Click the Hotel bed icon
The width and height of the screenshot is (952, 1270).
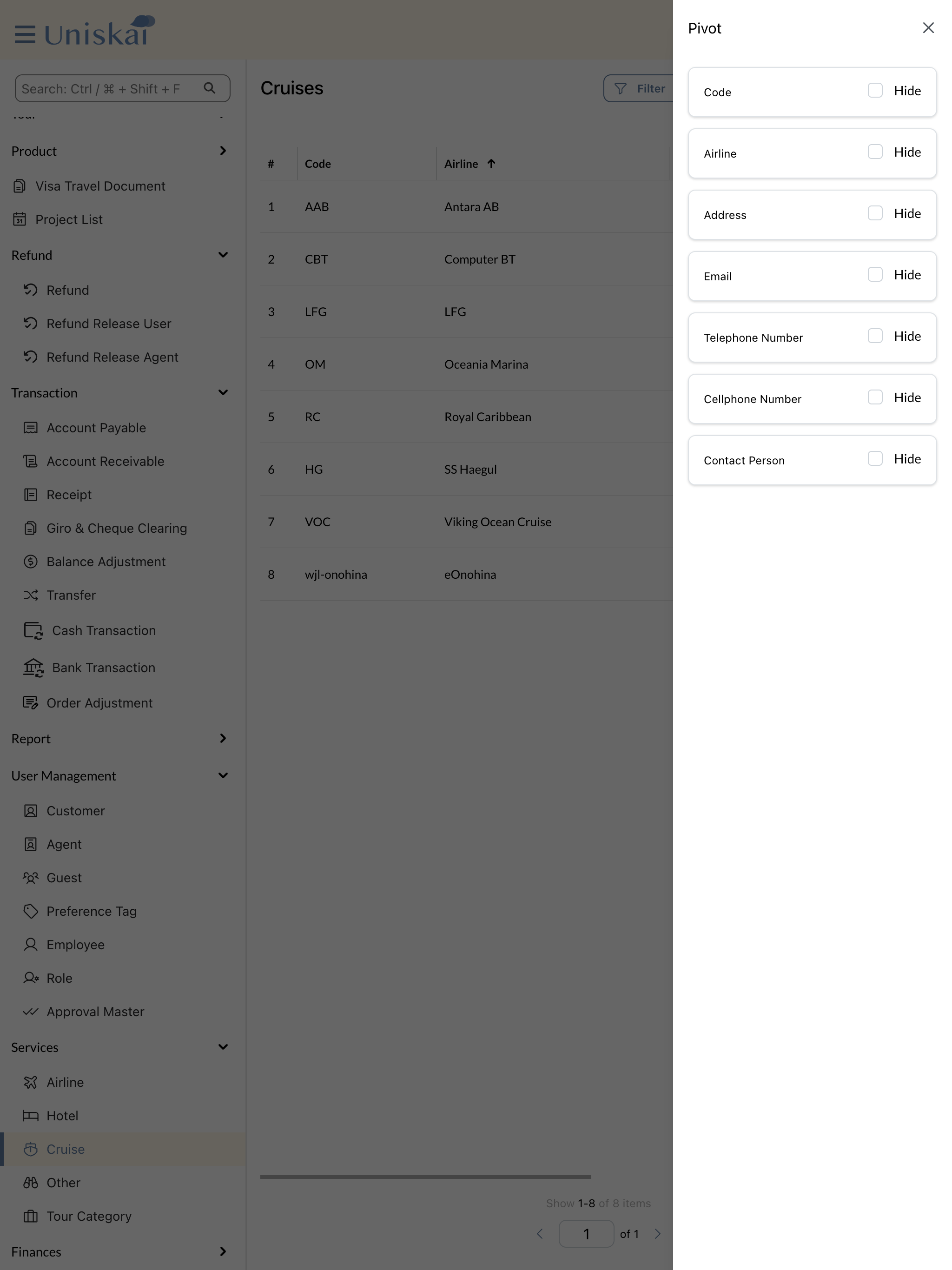pyautogui.click(x=30, y=1116)
